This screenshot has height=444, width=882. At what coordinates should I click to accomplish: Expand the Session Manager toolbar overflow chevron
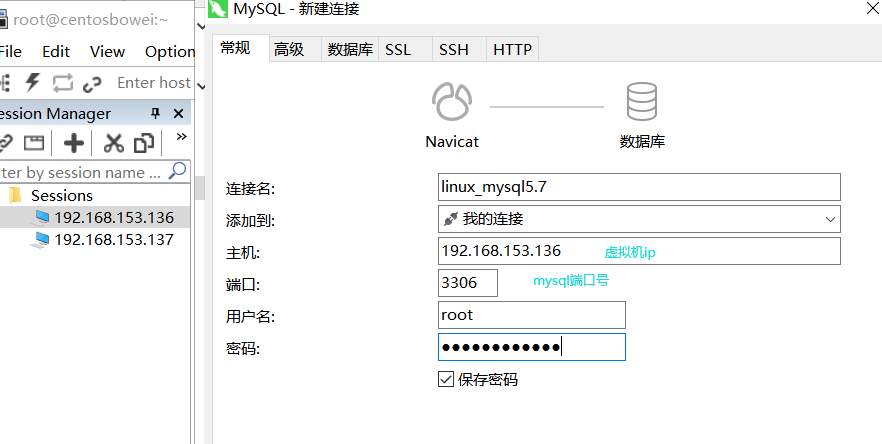tap(181, 137)
